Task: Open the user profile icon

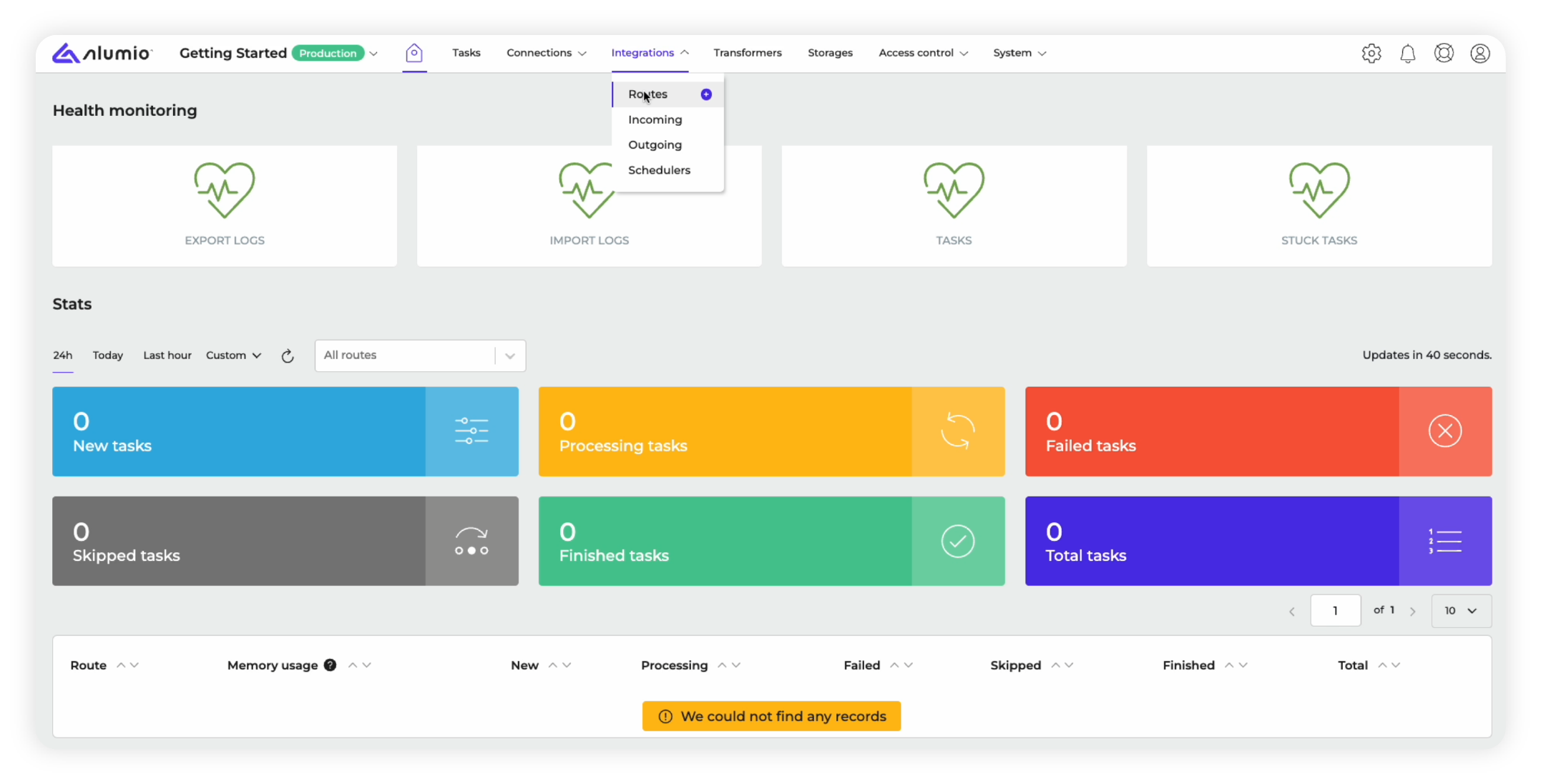Action: pyautogui.click(x=1479, y=54)
